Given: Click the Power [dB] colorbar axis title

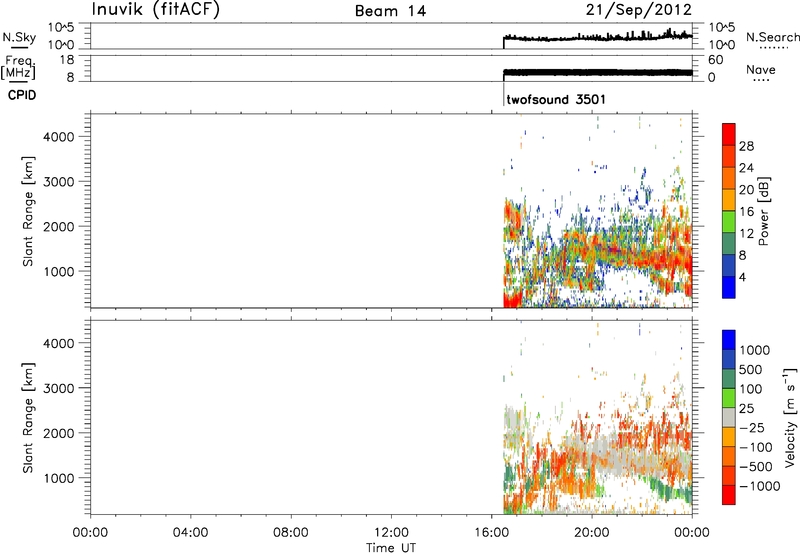Looking at the screenshot, I should click(x=763, y=211).
